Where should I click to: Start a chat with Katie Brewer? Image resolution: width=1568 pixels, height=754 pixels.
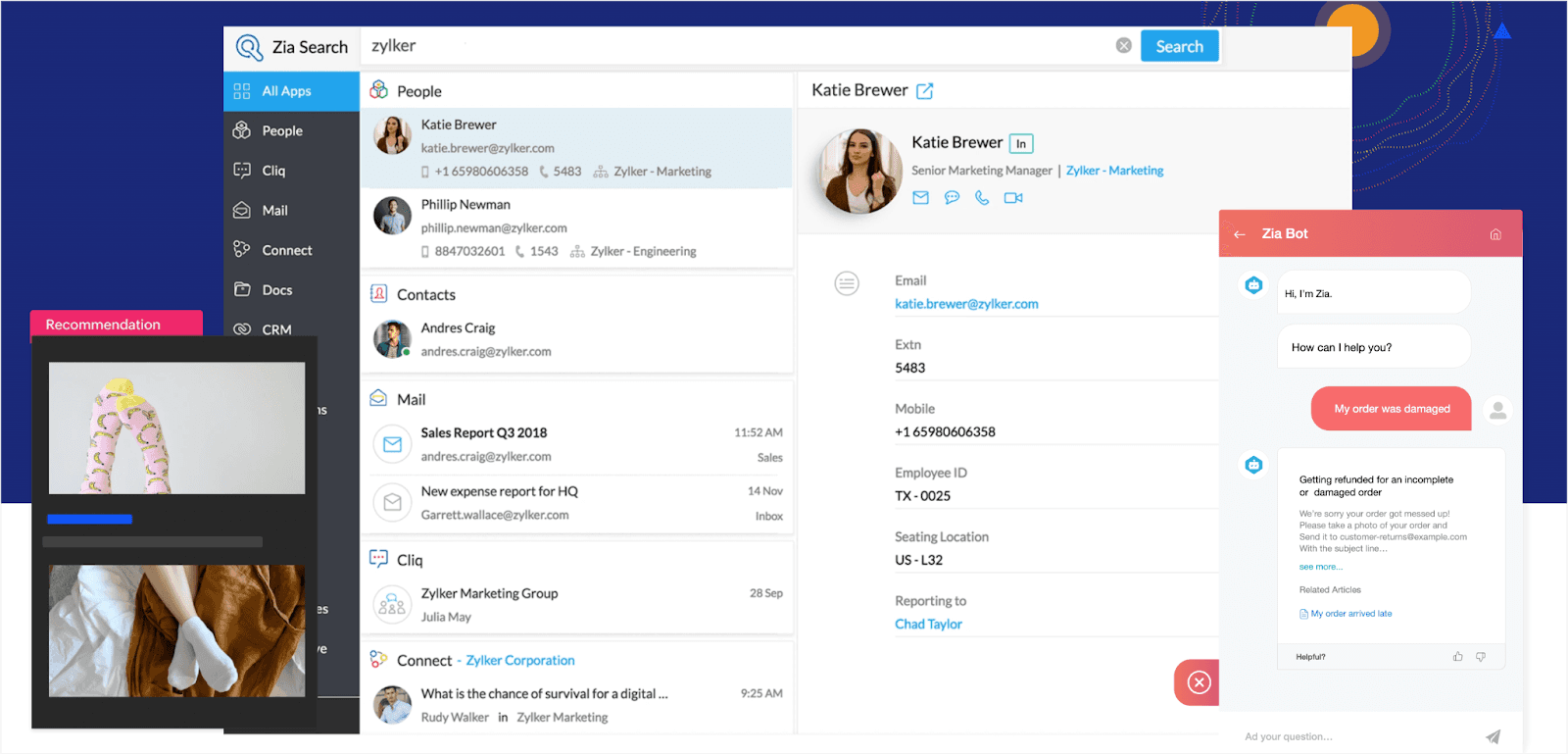tap(952, 197)
